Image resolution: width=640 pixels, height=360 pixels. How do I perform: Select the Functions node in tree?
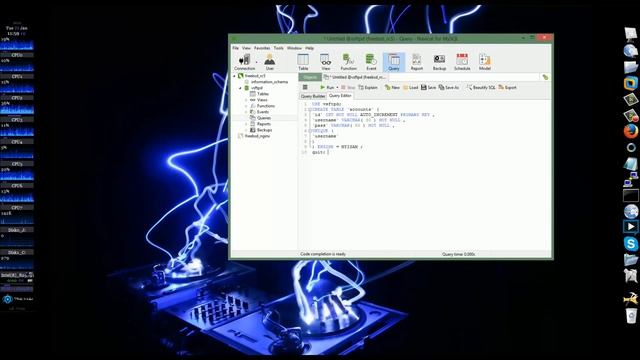click(266, 106)
